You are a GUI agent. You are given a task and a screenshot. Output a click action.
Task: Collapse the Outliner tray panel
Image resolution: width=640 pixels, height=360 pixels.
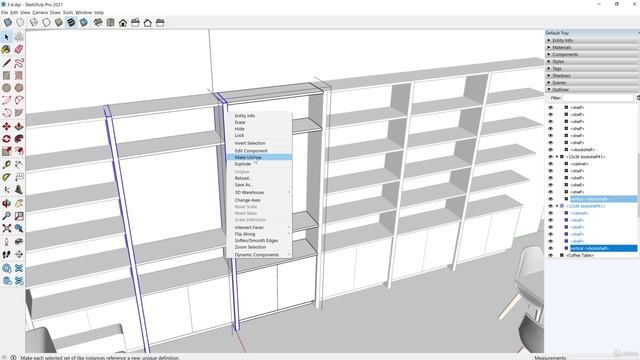[x=592, y=89]
